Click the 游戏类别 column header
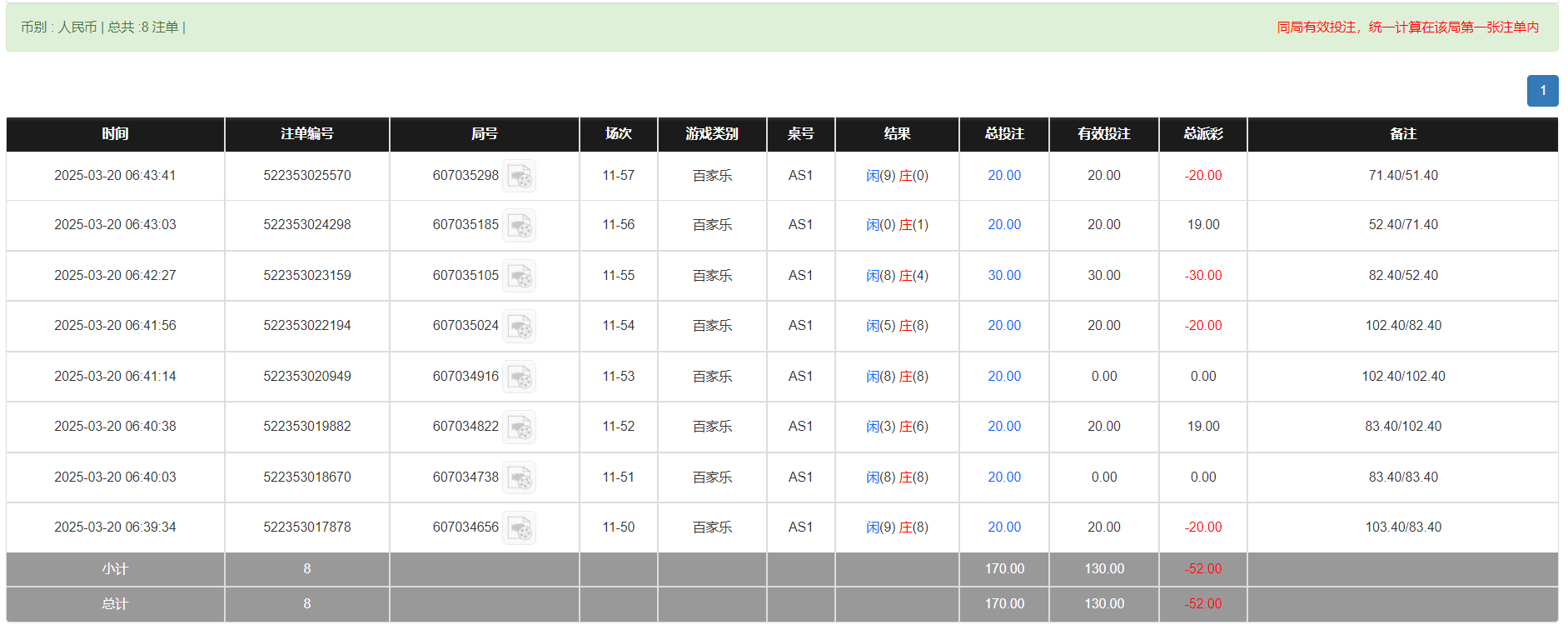Image resolution: width=1568 pixels, height=640 pixels. tap(712, 134)
